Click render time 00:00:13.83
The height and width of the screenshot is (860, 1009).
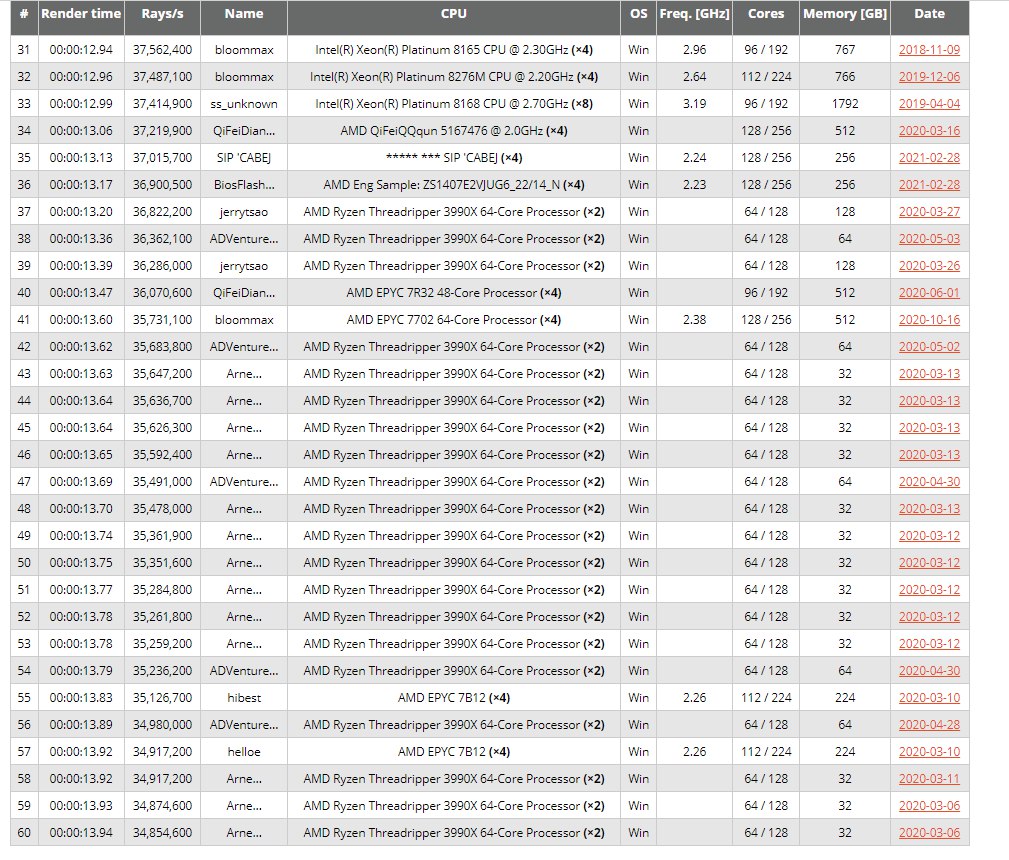pos(81,698)
